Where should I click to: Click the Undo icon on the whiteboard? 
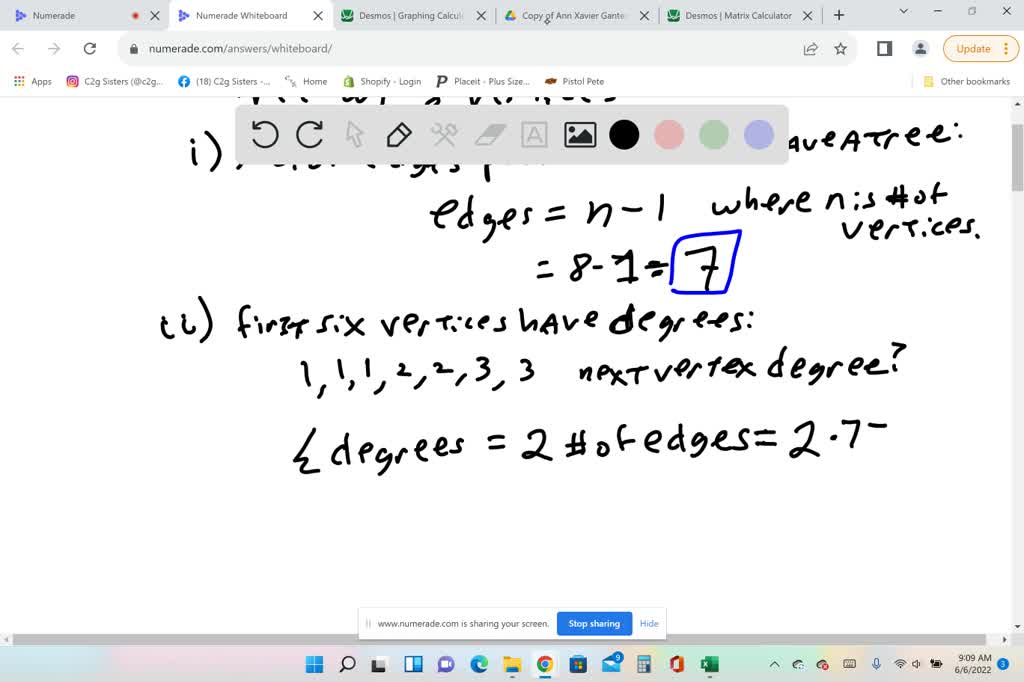(265, 134)
